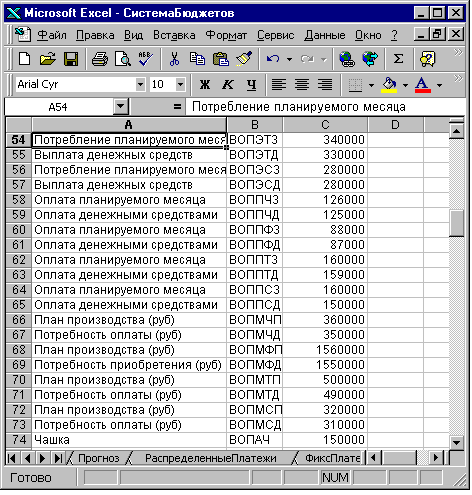
Task: Expand the Name Box dropdown showing A54
Action: pyautogui.click(x=120, y=107)
